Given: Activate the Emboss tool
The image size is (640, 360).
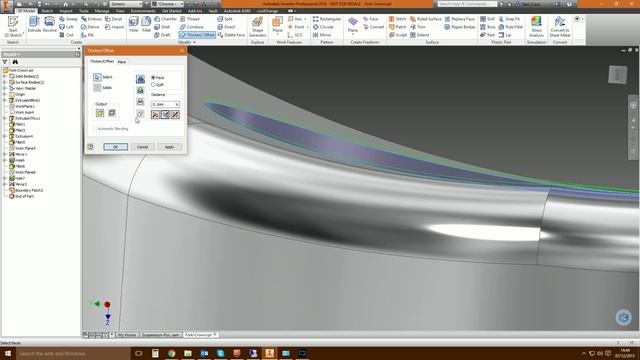Looking at the screenshot, I should pyautogui.click(x=91, y=19).
